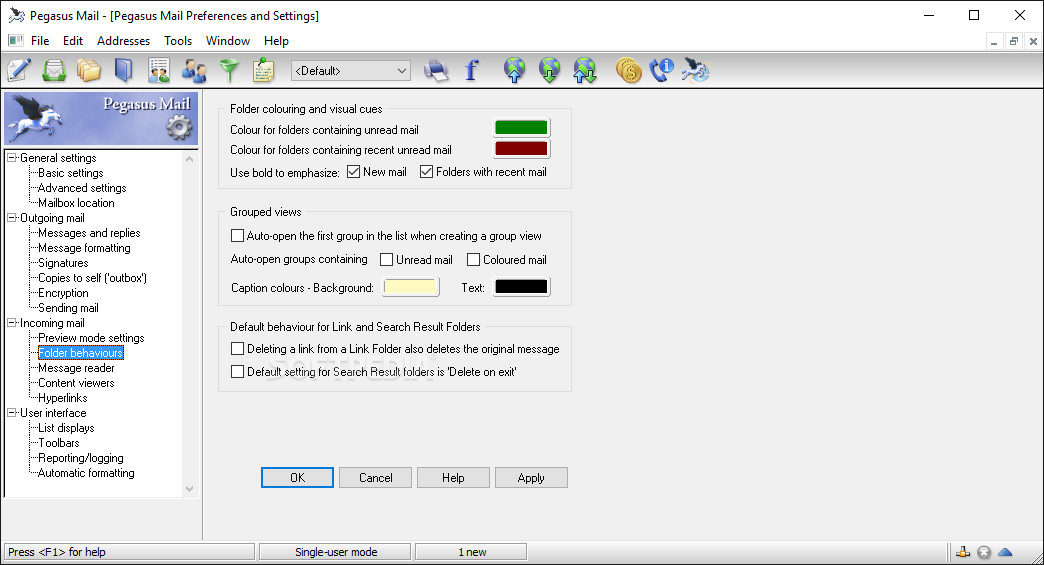Select Encryption tree item
This screenshot has width=1044, height=565.
coord(63,293)
